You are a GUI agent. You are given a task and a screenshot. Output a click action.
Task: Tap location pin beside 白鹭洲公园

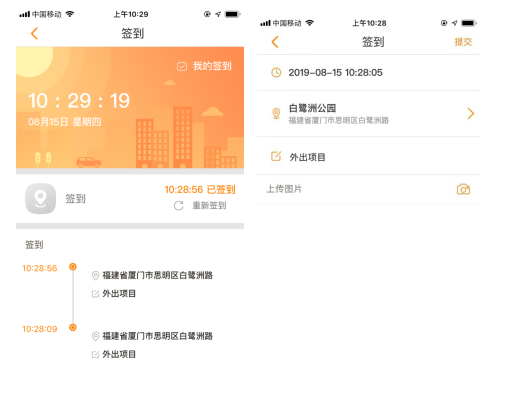coord(276,113)
